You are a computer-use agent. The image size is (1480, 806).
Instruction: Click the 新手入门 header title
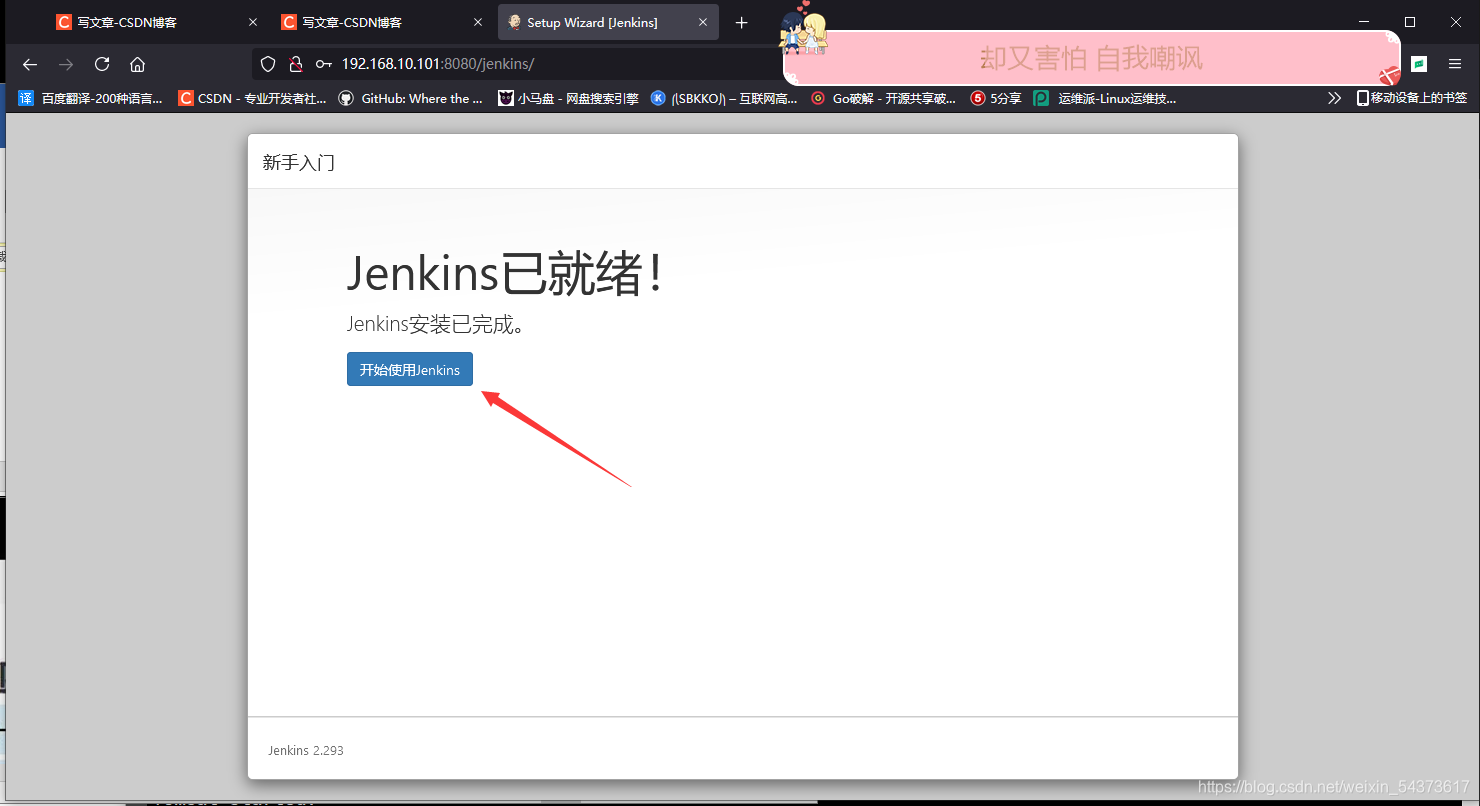(299, 162)
